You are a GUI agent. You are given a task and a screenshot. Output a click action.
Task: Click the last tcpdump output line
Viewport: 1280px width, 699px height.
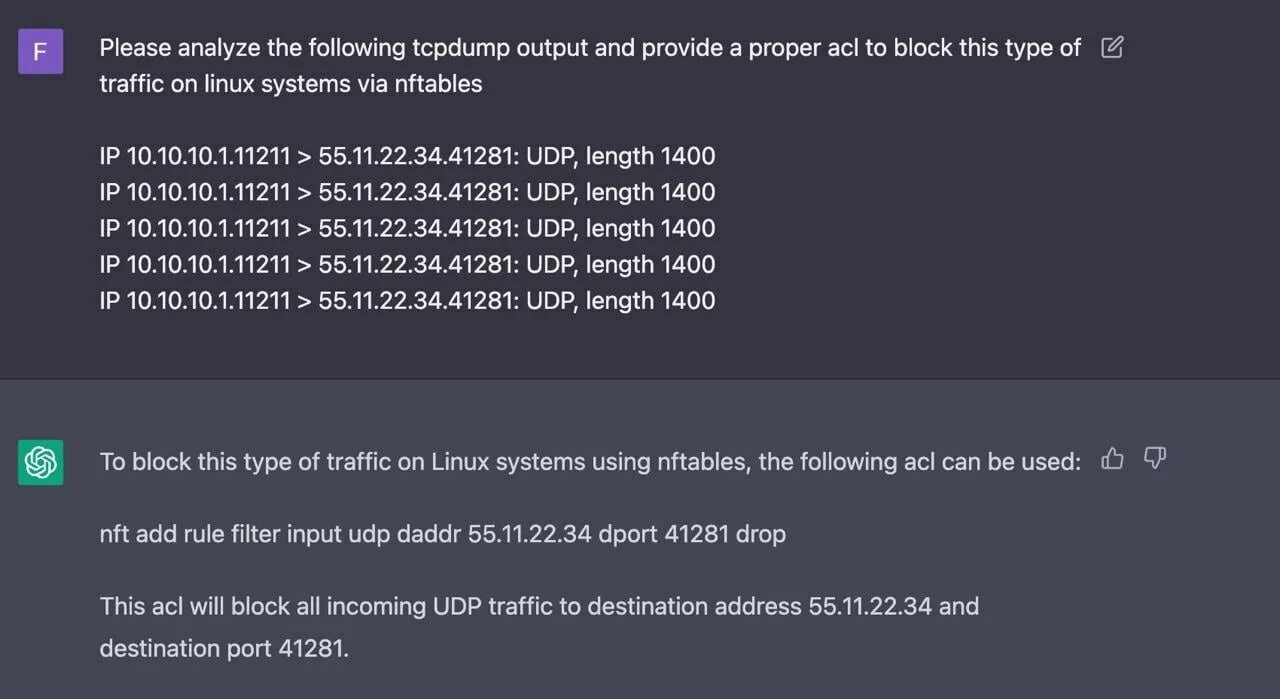[407, 300]
